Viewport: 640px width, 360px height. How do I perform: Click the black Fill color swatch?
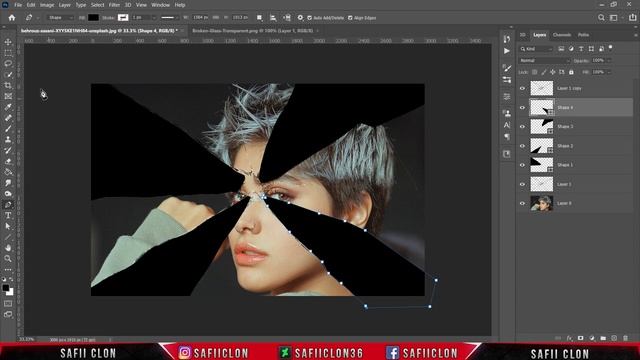[x=93, y=18]
